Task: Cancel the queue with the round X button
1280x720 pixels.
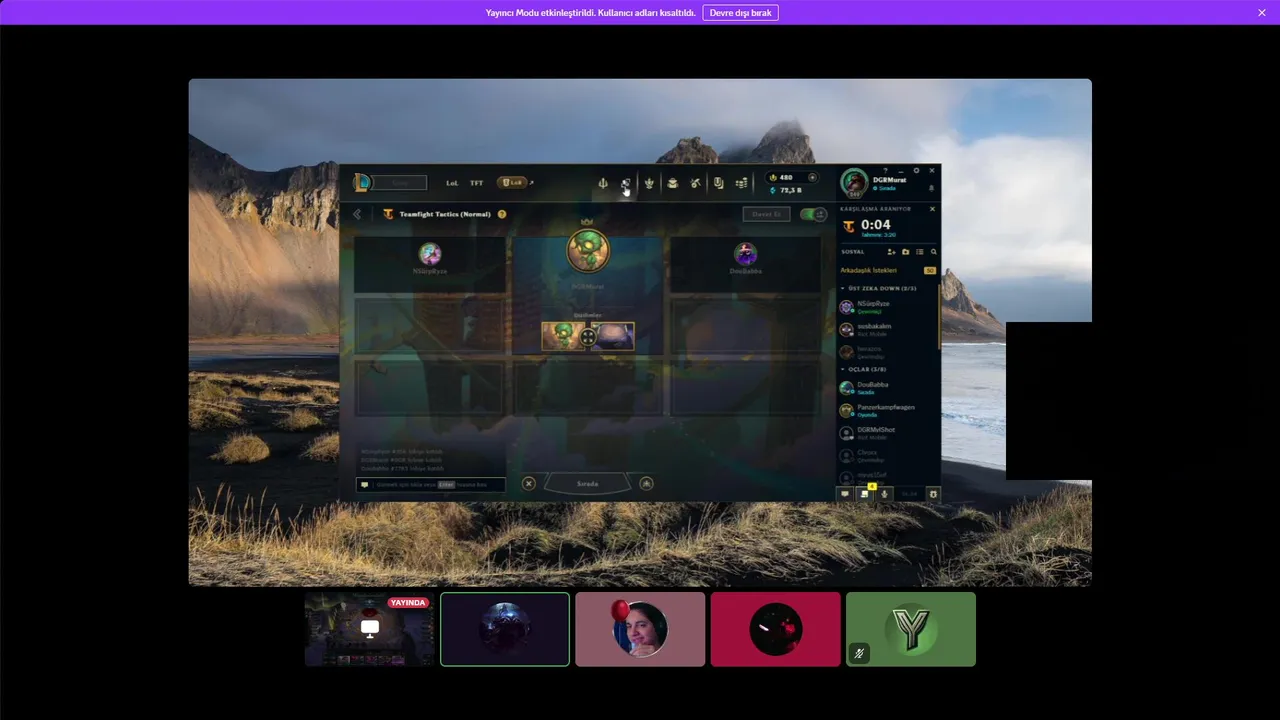Action: [529, 484]
